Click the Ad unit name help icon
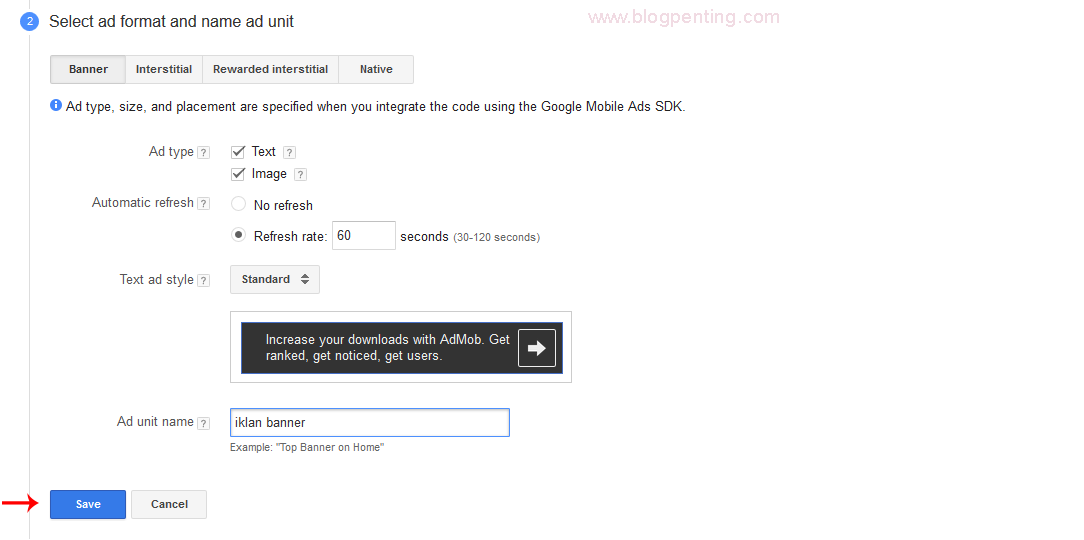This screenshot has height=540, width=1084. tap(204, 423)
